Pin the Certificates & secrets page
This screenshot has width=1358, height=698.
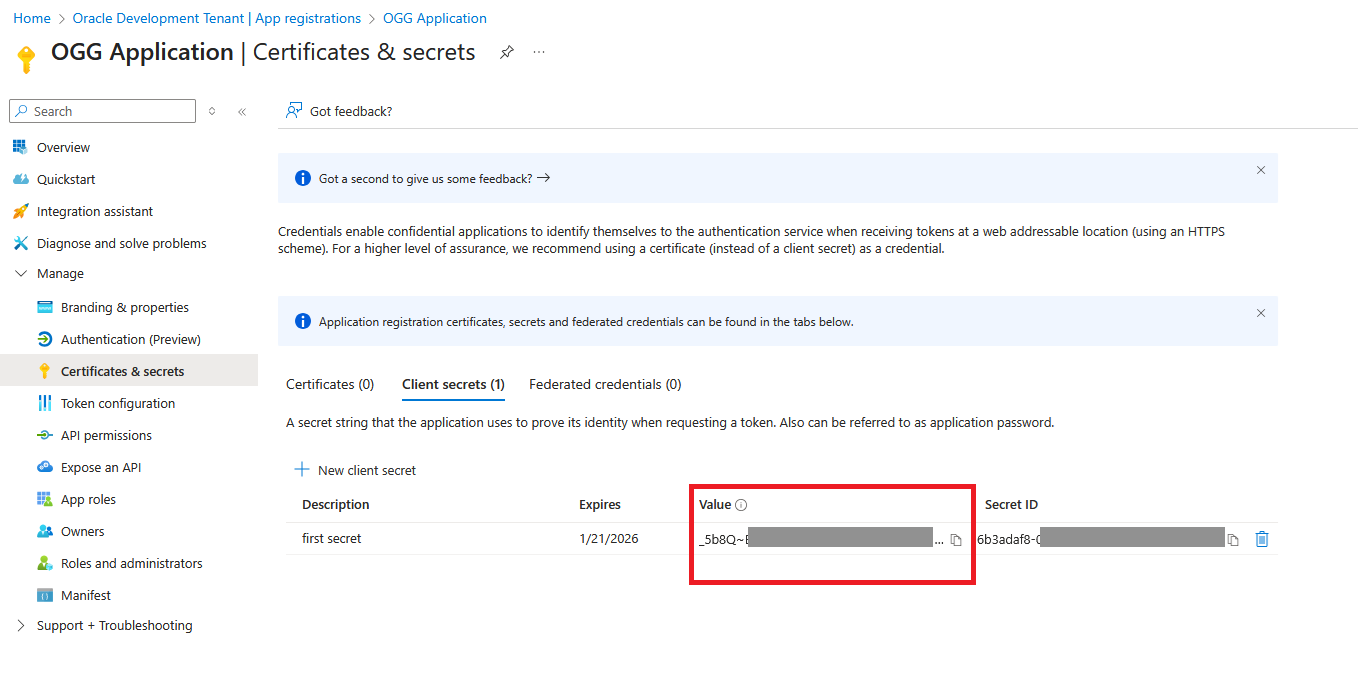506,52
